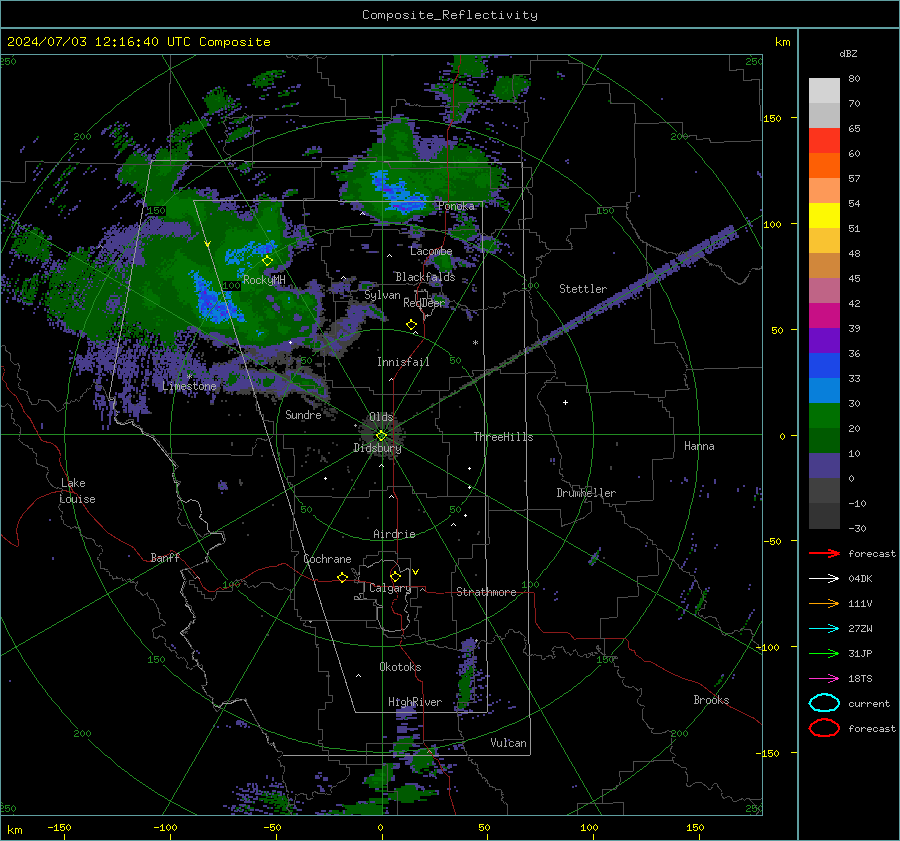Viewport: 900px width, 841px height.
Task: Select the yellow 54–51 dBZ color swatch
Action: tap(824, 216)
